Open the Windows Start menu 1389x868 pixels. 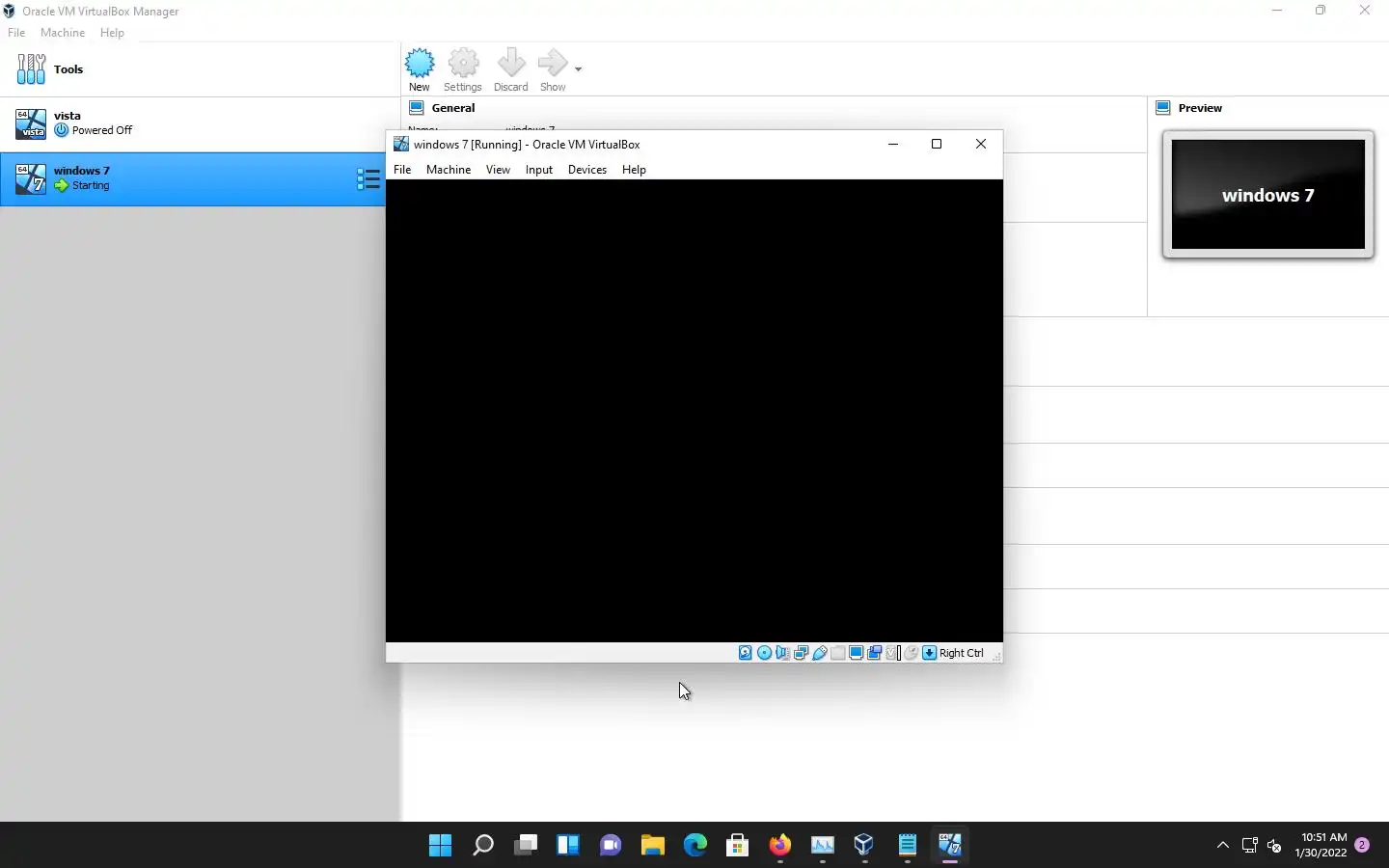[x=440, y=846]
